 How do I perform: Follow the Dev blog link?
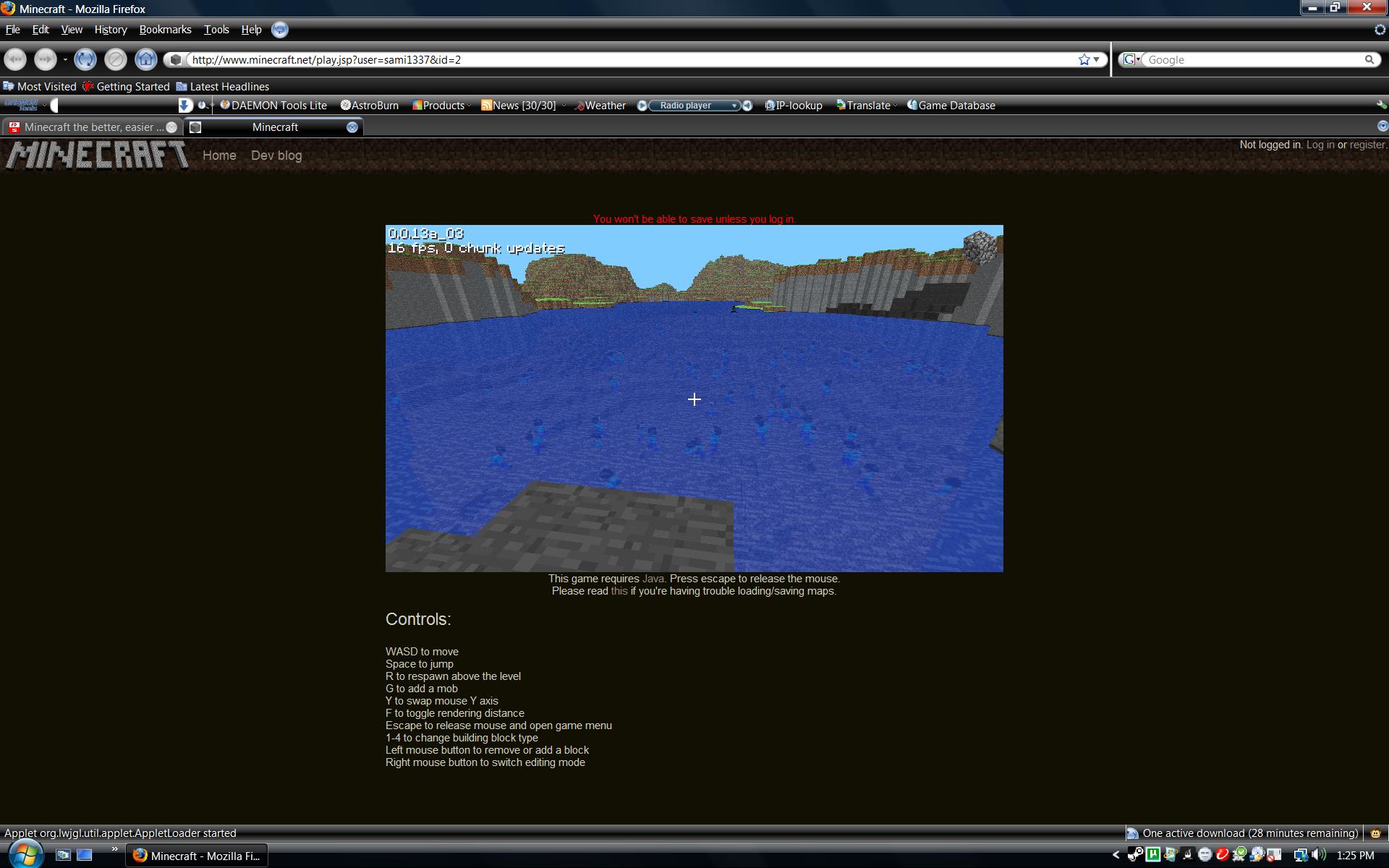pos(276,156)
